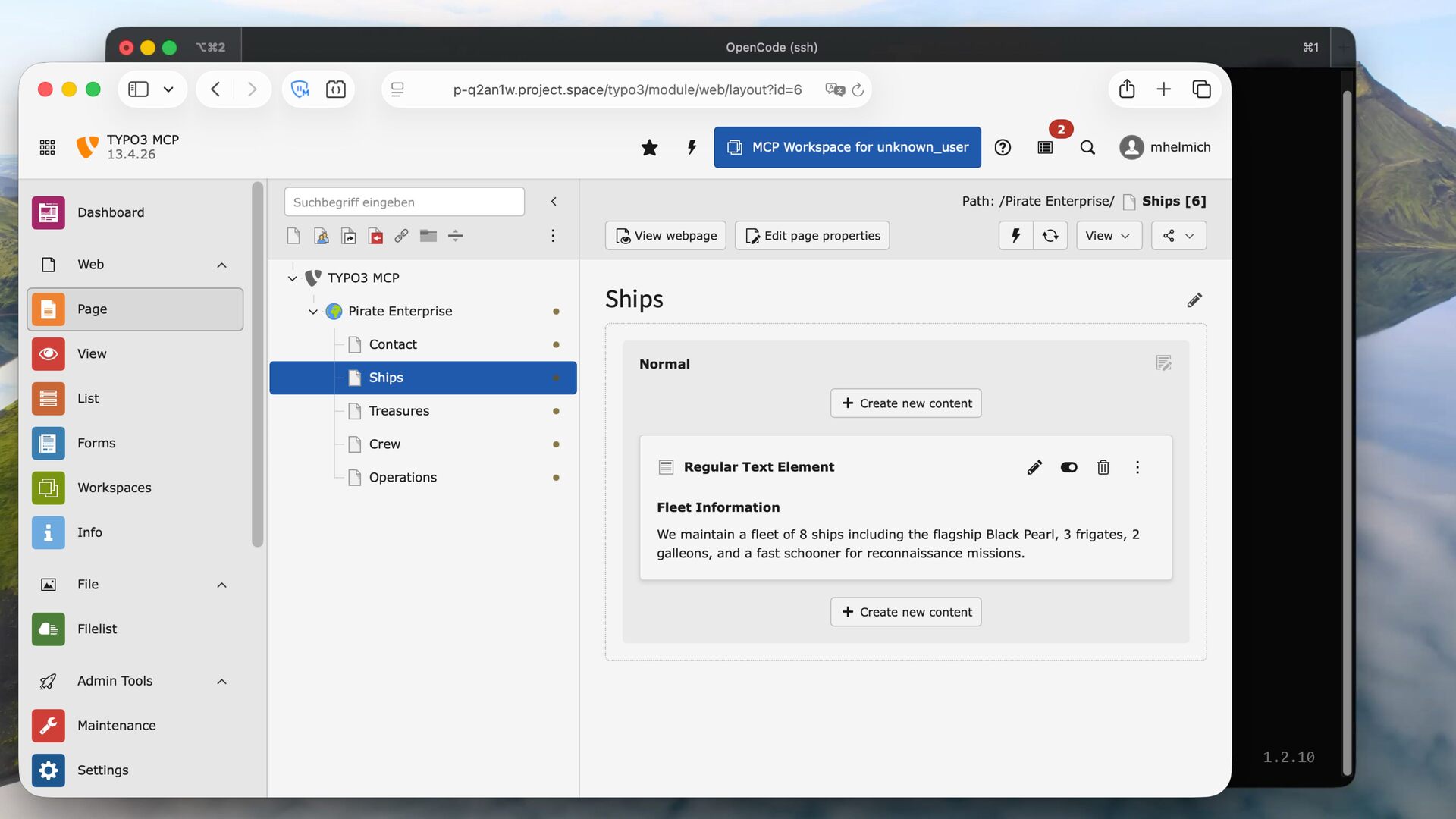Viewport: 1456px width, 819px height.
Task: Toggle the module menu grid icon
Action: (x=47, y=147)
